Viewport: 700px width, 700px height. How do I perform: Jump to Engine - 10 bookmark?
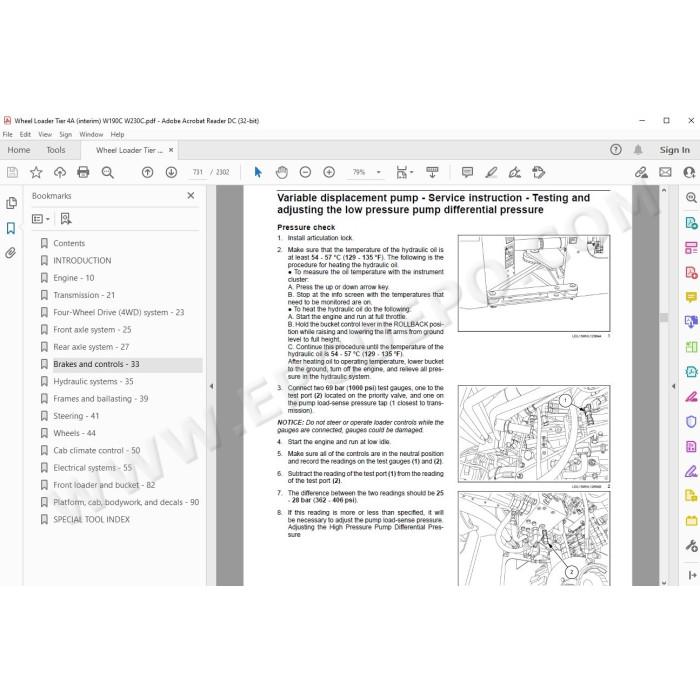[74, 278]
